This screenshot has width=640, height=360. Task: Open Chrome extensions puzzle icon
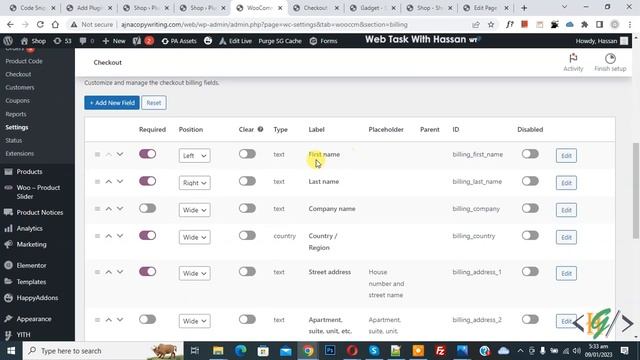point(584,24)
